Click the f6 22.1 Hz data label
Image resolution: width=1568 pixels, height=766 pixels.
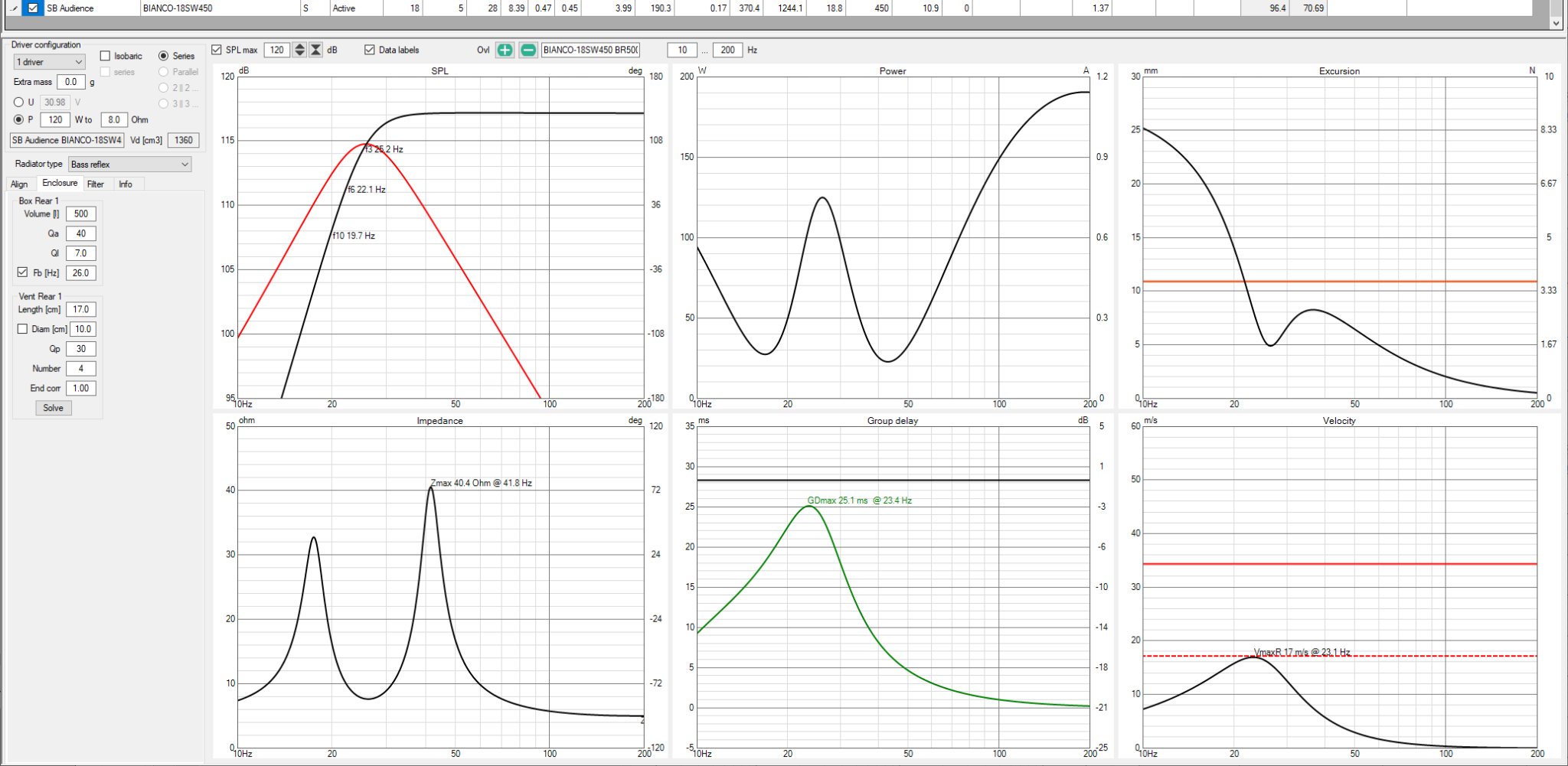click(367, 190)
